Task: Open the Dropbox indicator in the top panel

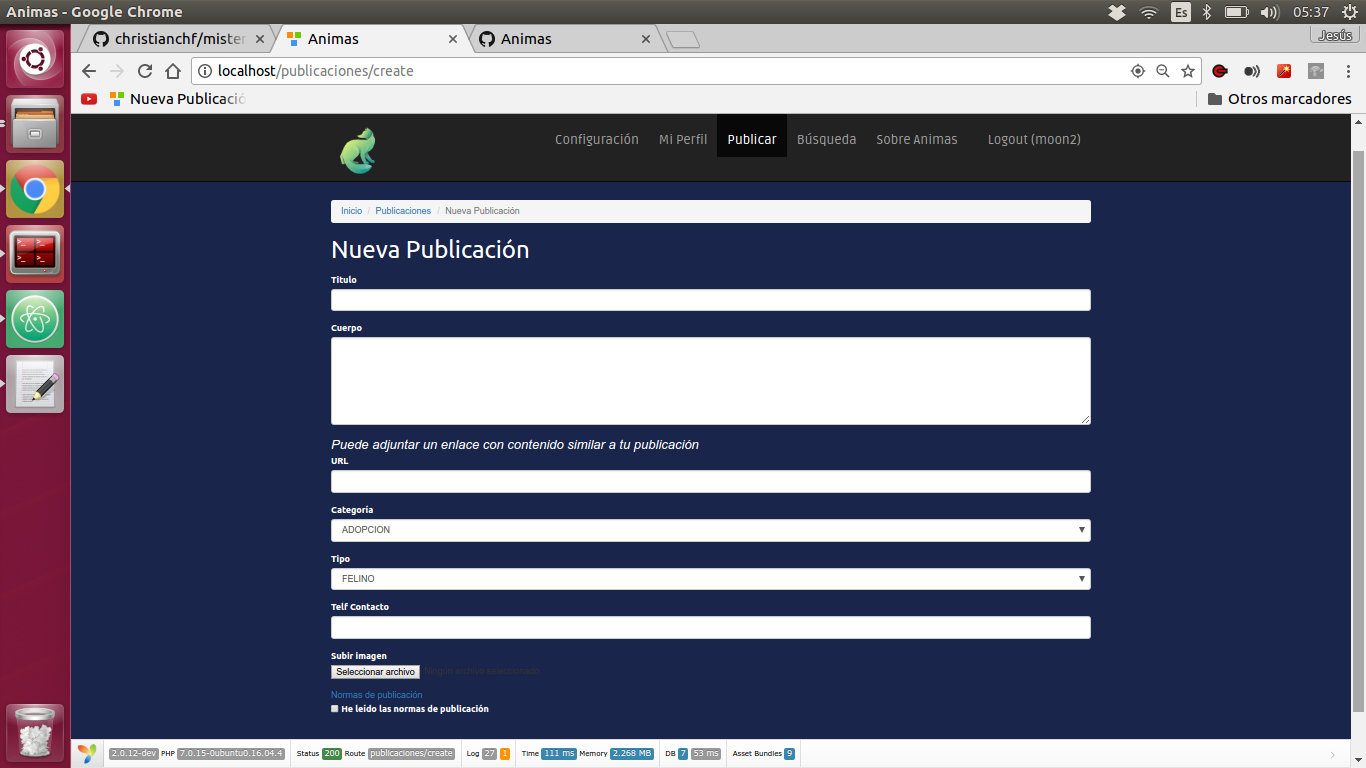Action: click(1118, 12)
